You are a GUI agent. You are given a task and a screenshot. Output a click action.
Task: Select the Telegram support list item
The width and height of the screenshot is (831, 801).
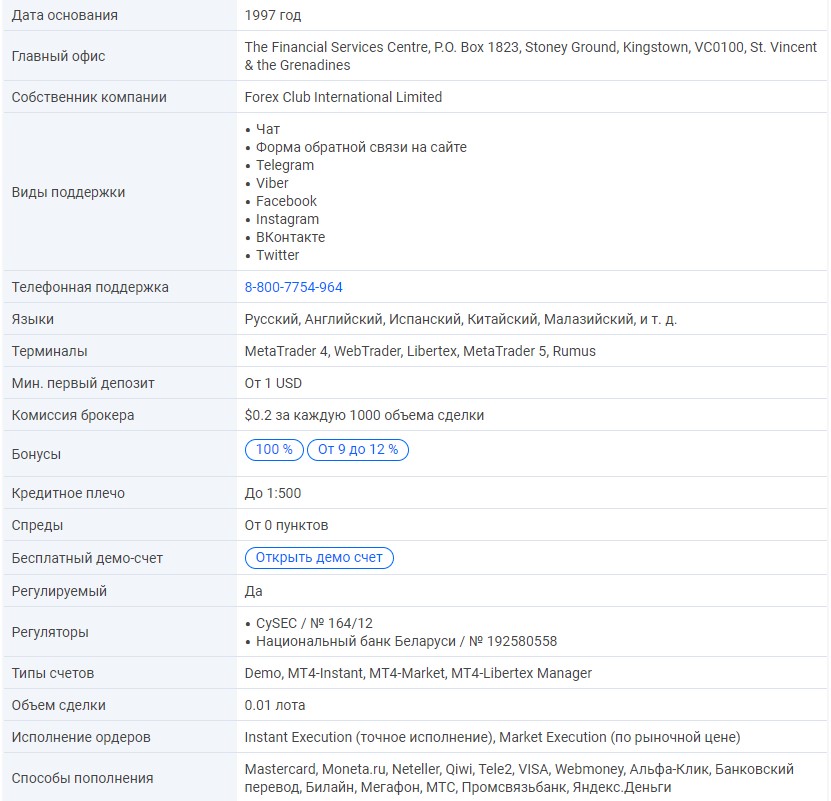point(284,165)
